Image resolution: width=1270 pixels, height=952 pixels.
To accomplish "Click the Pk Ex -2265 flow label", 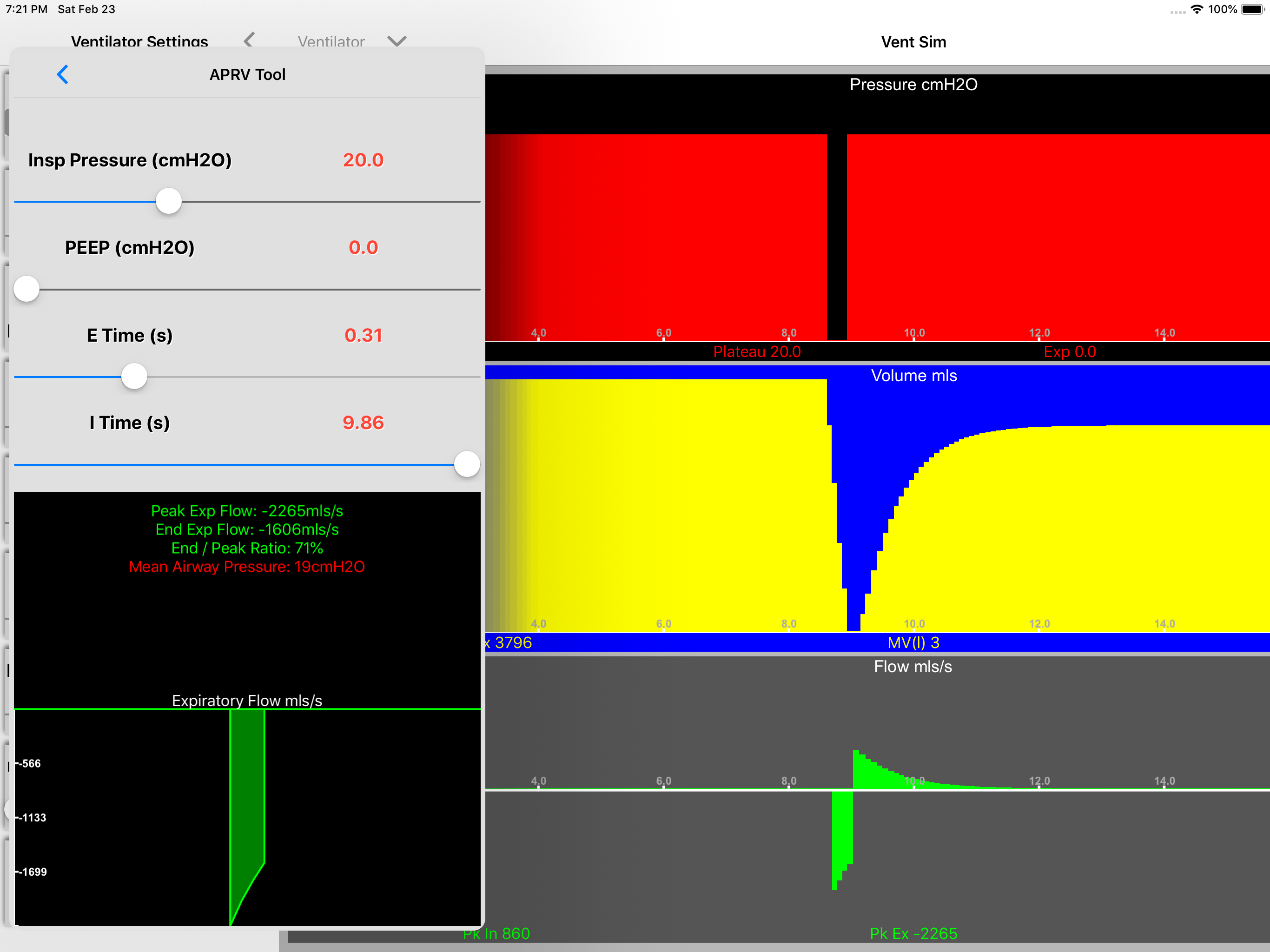I will coord(913,933).
